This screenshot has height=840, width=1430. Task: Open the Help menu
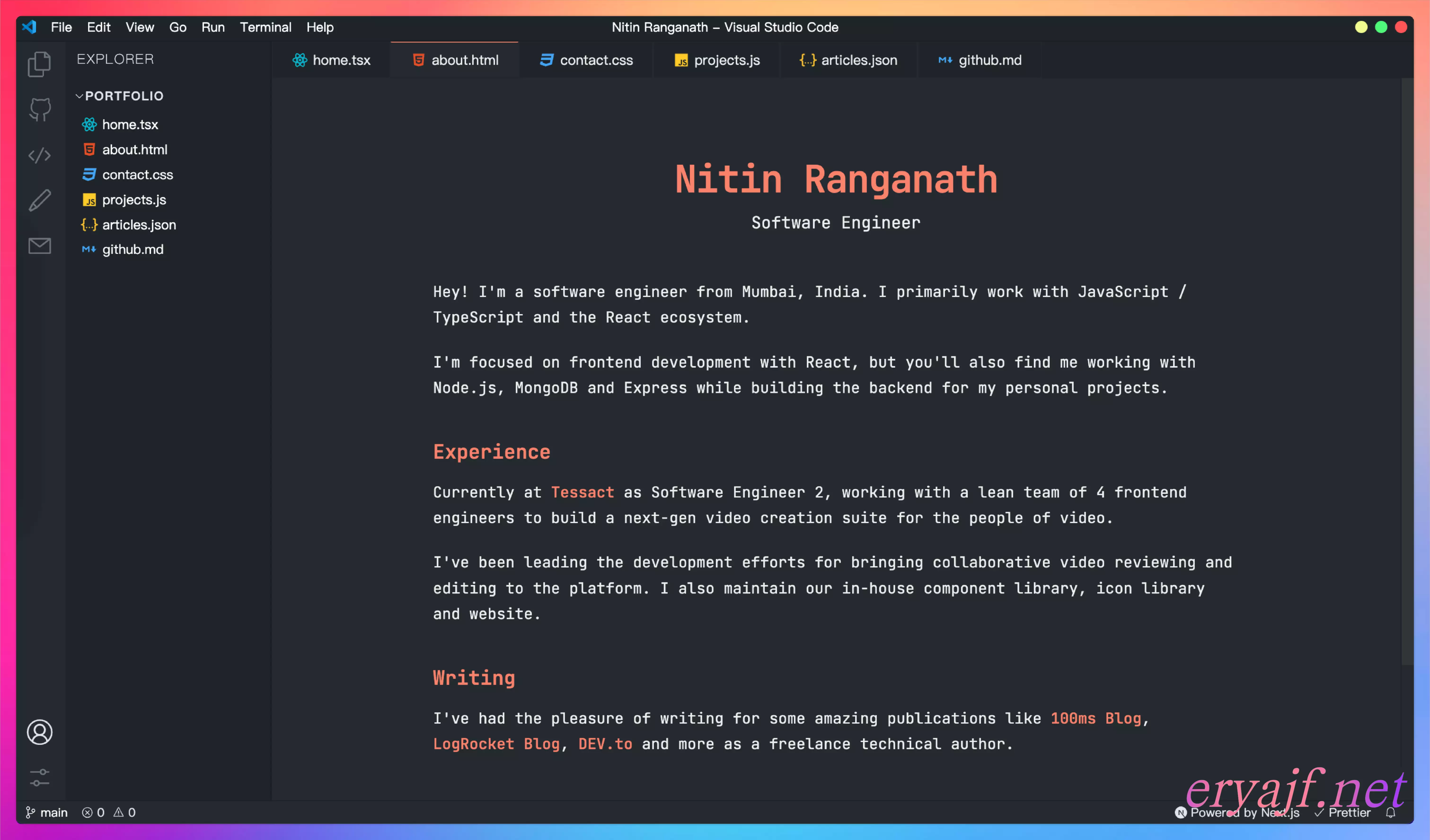point(320,27)
